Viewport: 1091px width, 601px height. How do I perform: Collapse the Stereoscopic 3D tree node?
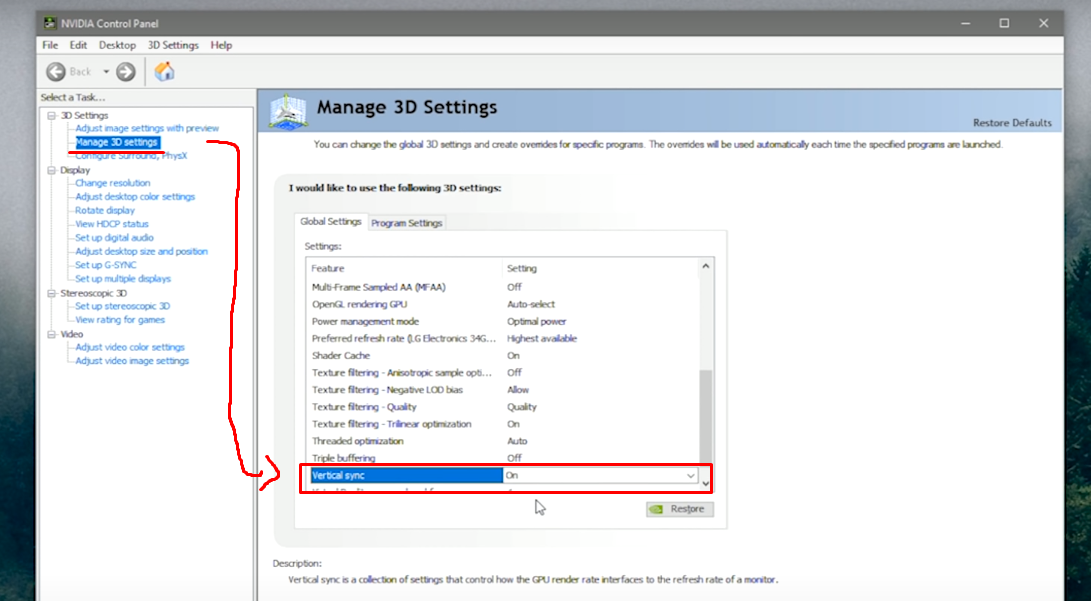click(x=51, y=293)
